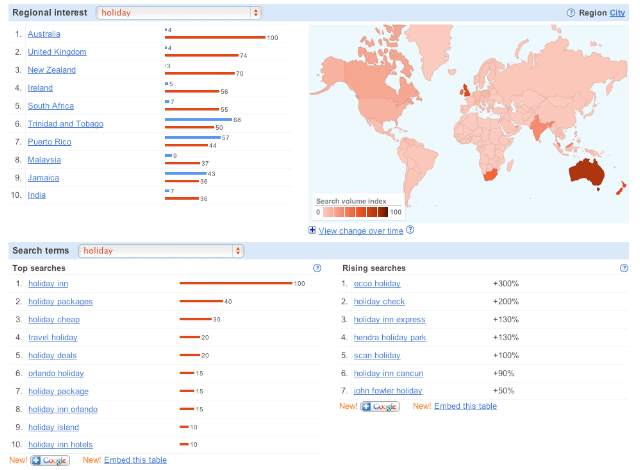
Task: Click Trinidad and Tobago's blue bar valued 68
Action: (198, 120)
